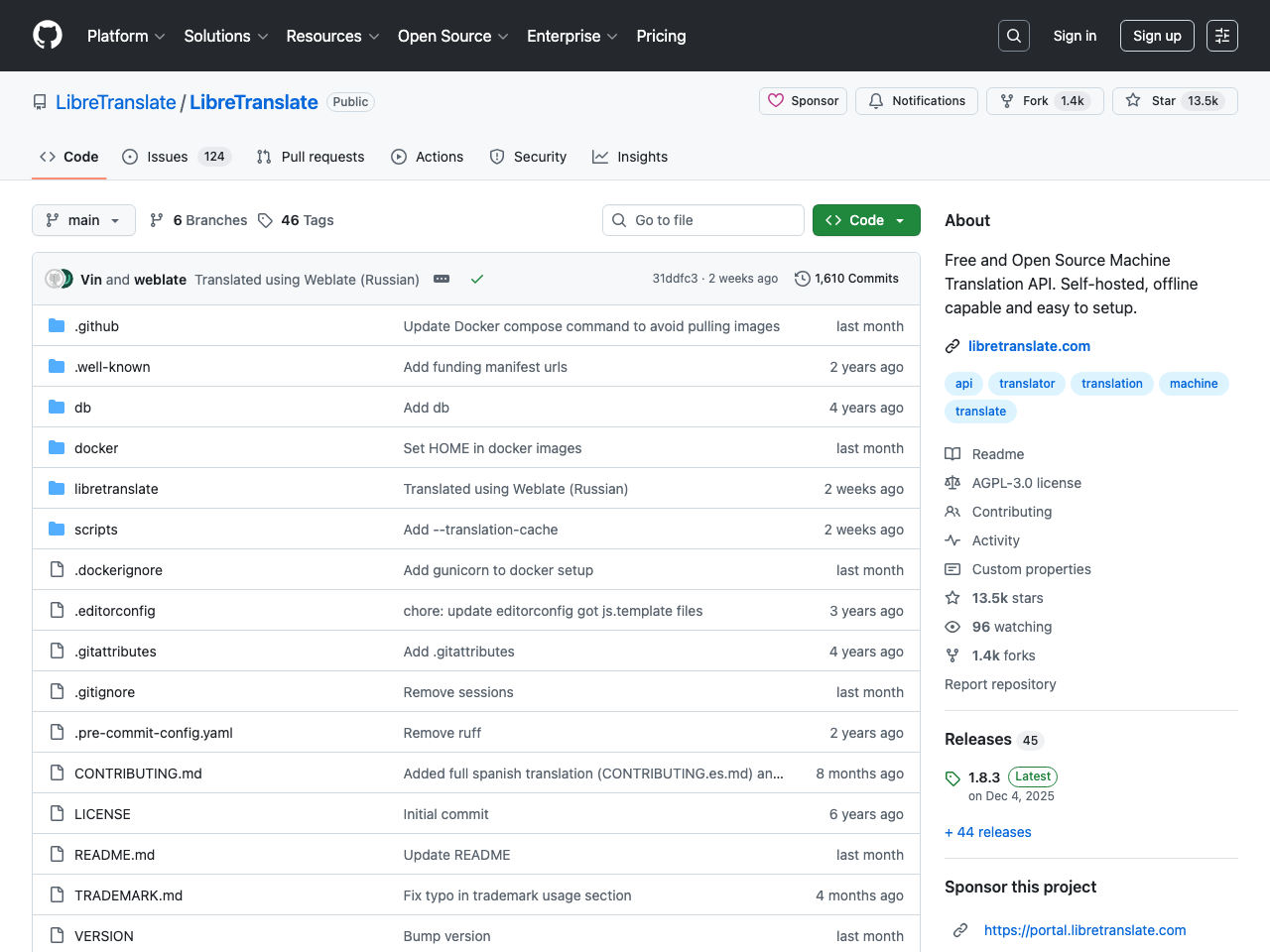Screen dimensions: 1270x952
Task: Switch to the Issues tab
Action: coord(176,157)
